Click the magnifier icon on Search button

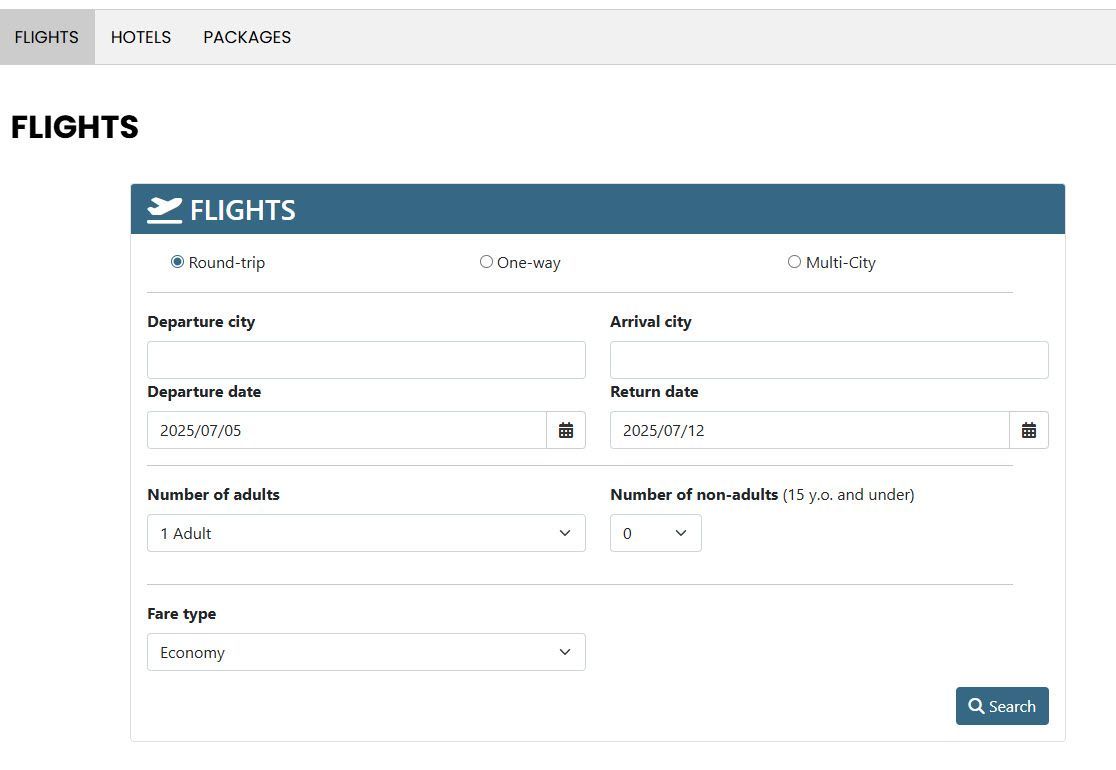[x=976, y=706]
